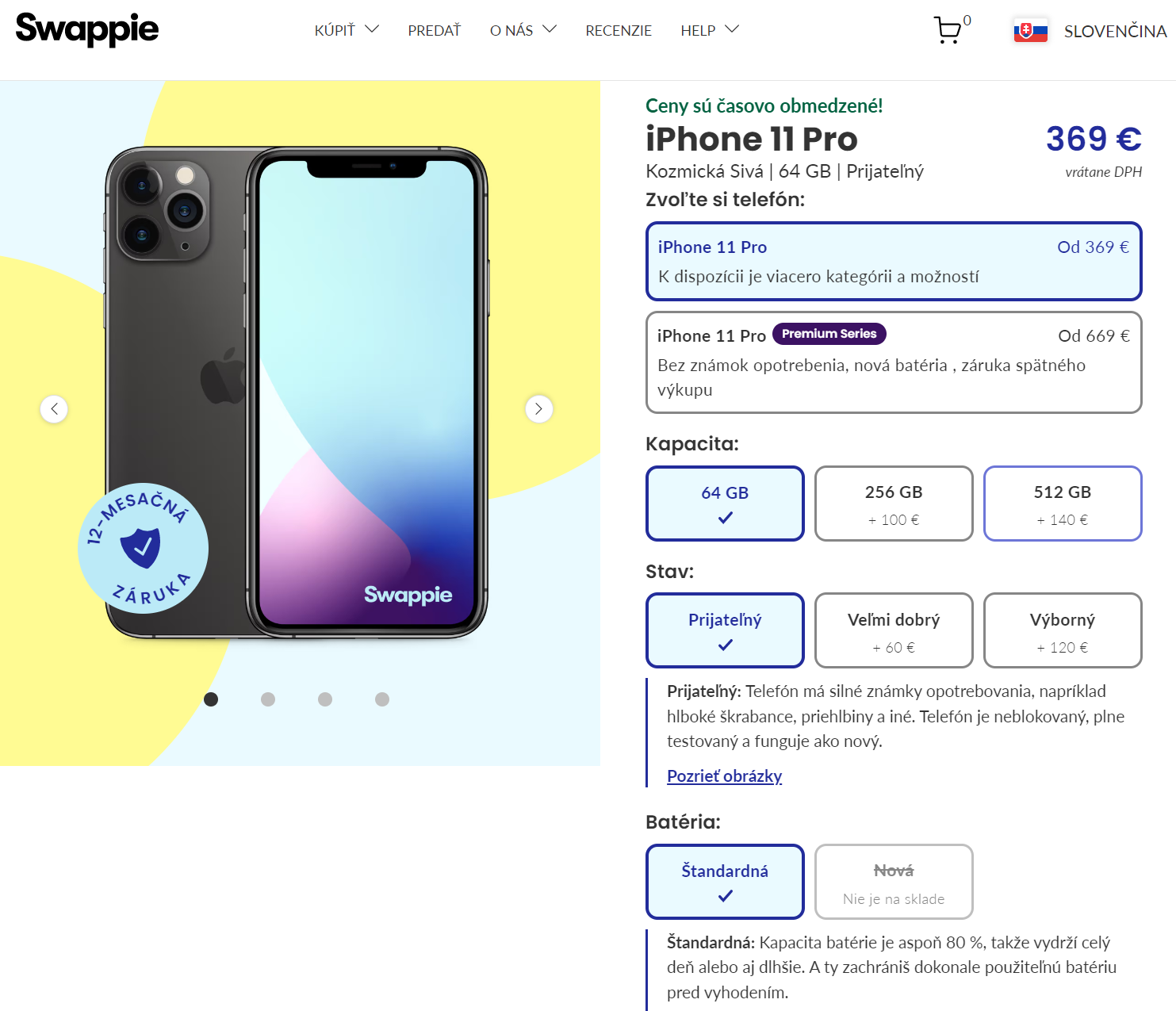Show previous product image with left arrow
Screen dimensions: 1176x1011
54,409
